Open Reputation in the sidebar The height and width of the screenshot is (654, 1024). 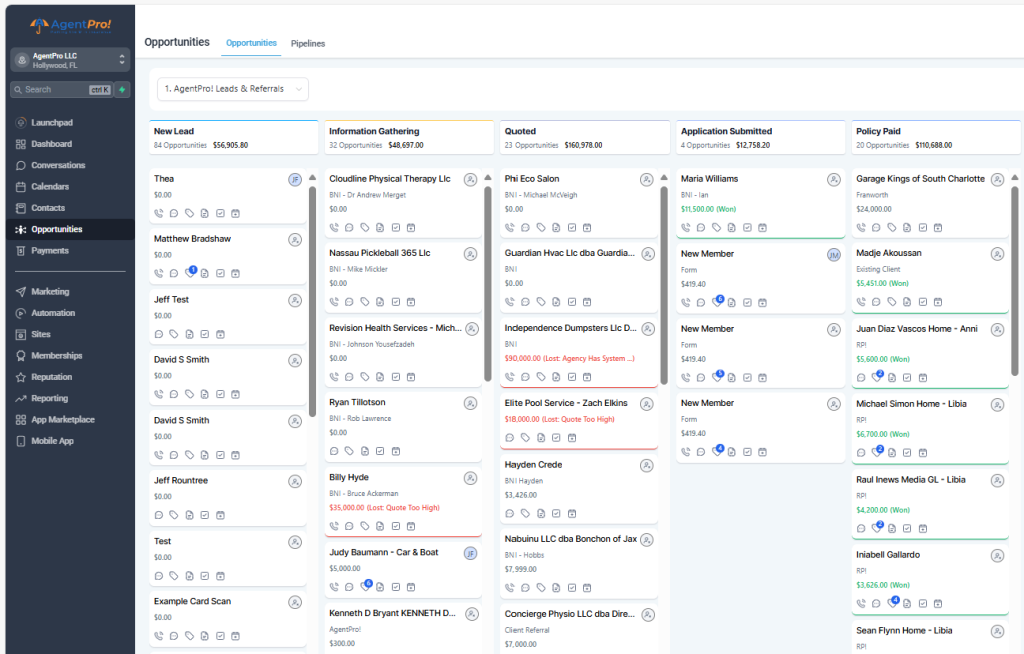[x=52, y=378]
